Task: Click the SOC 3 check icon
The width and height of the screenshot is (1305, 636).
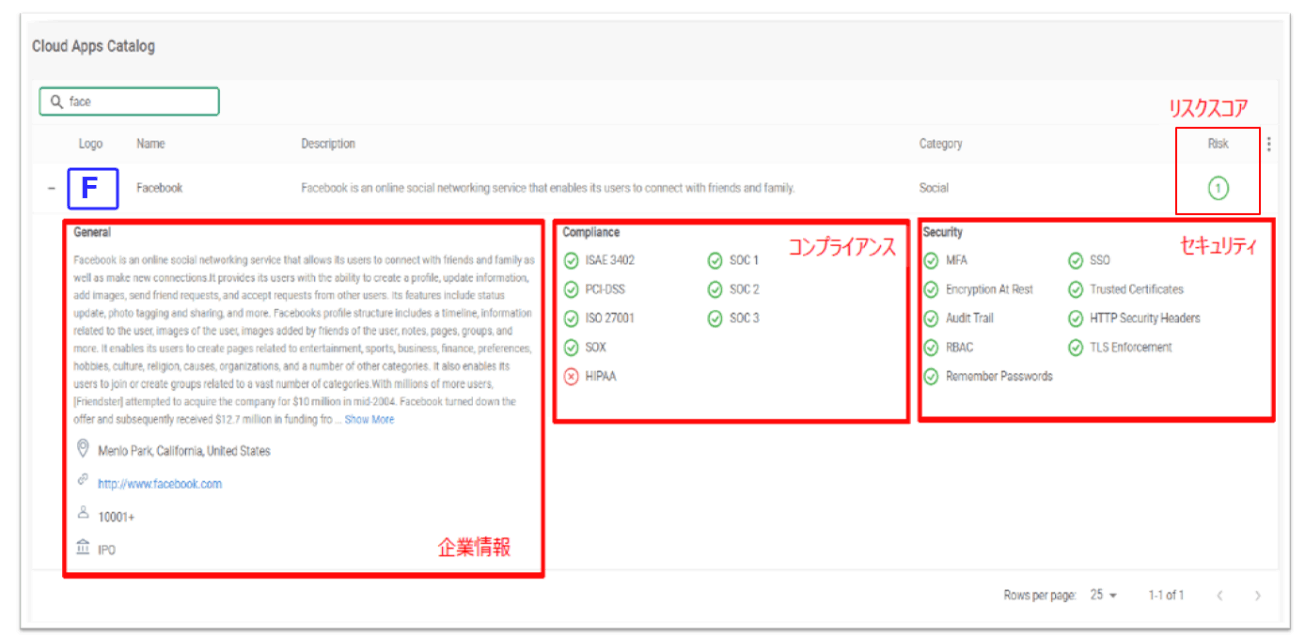Action: point(715,319)
